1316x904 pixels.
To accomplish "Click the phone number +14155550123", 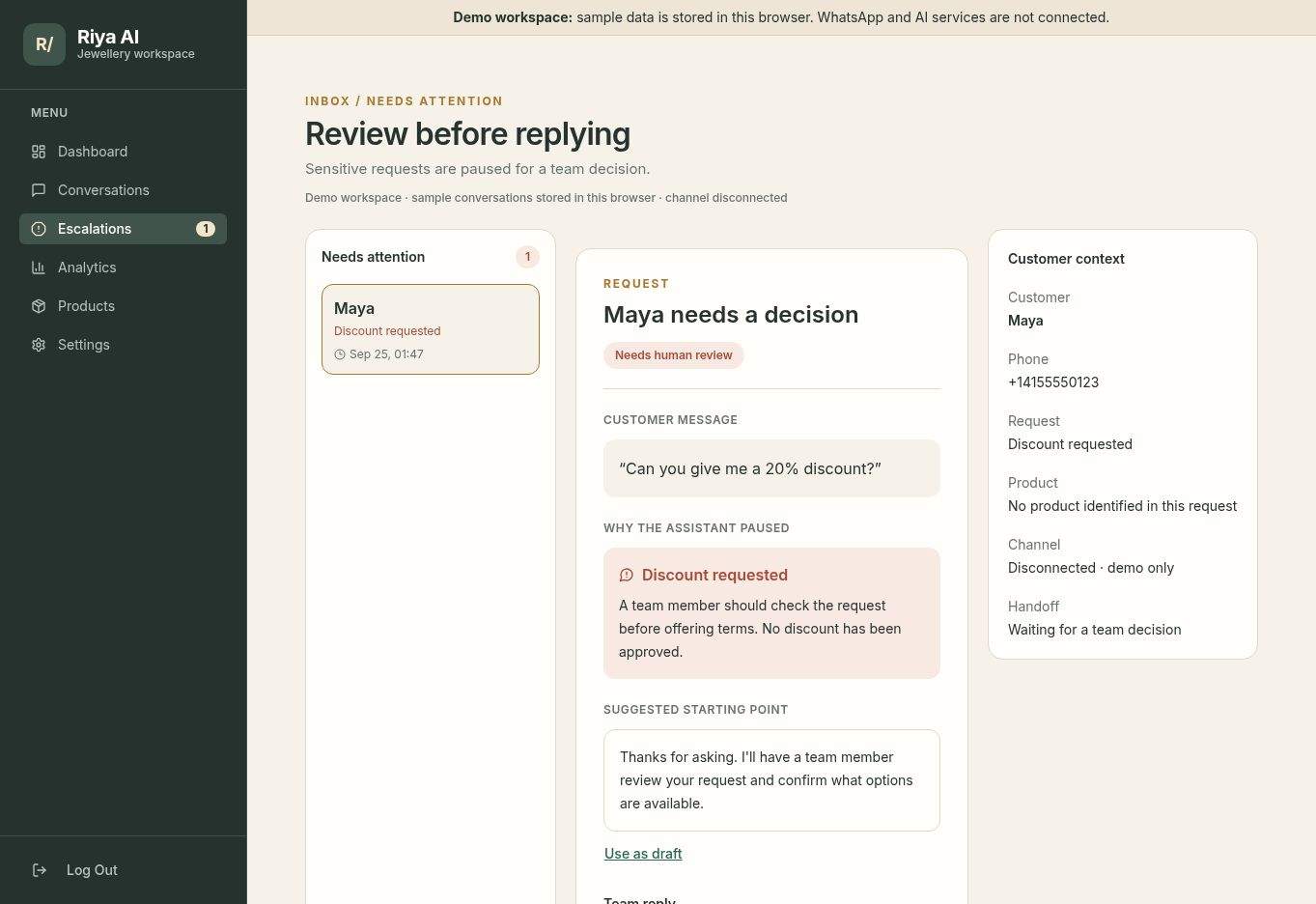I will [1053, 382].
